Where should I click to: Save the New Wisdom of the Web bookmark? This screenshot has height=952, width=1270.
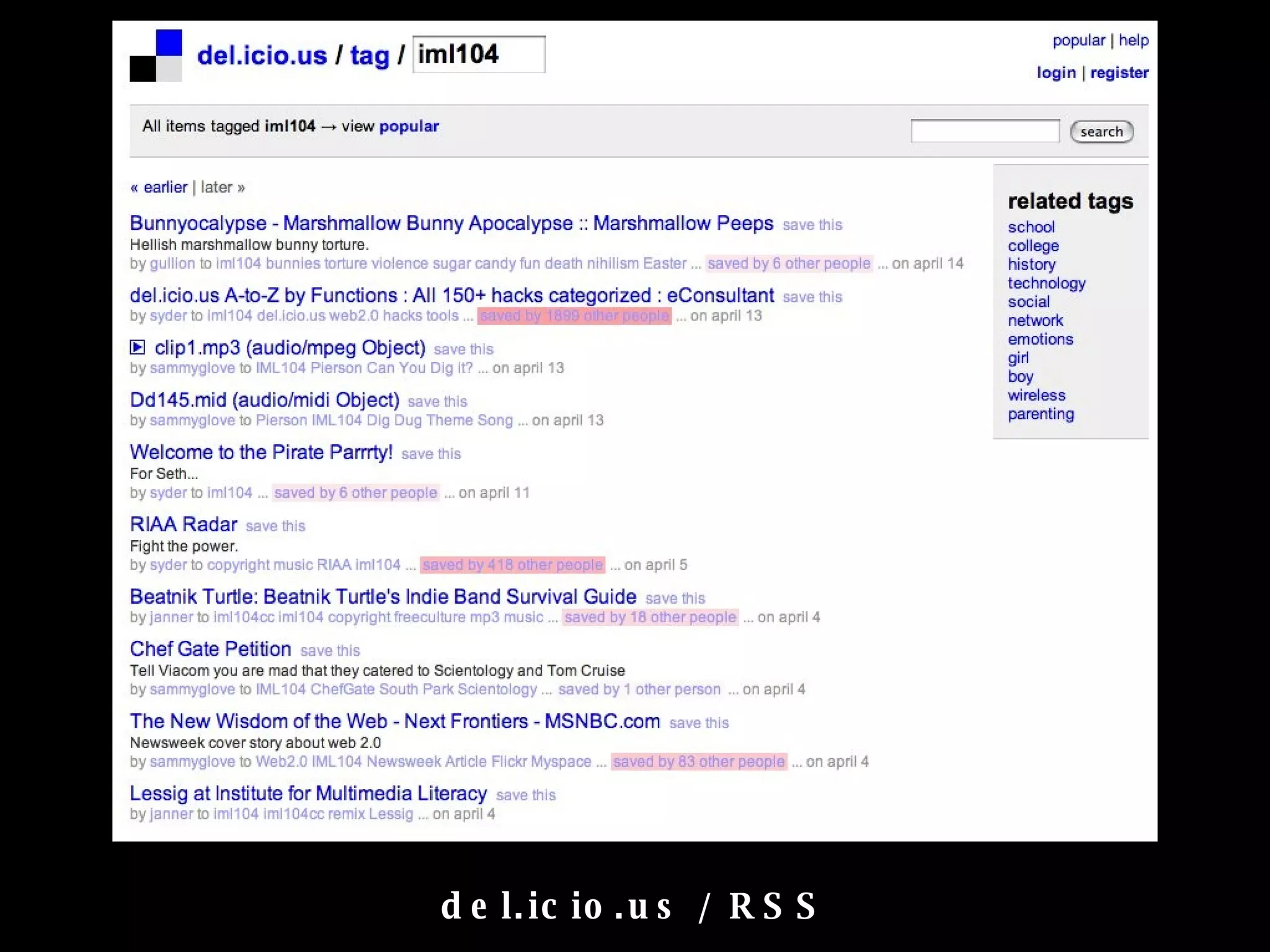[x=699, y=723]
